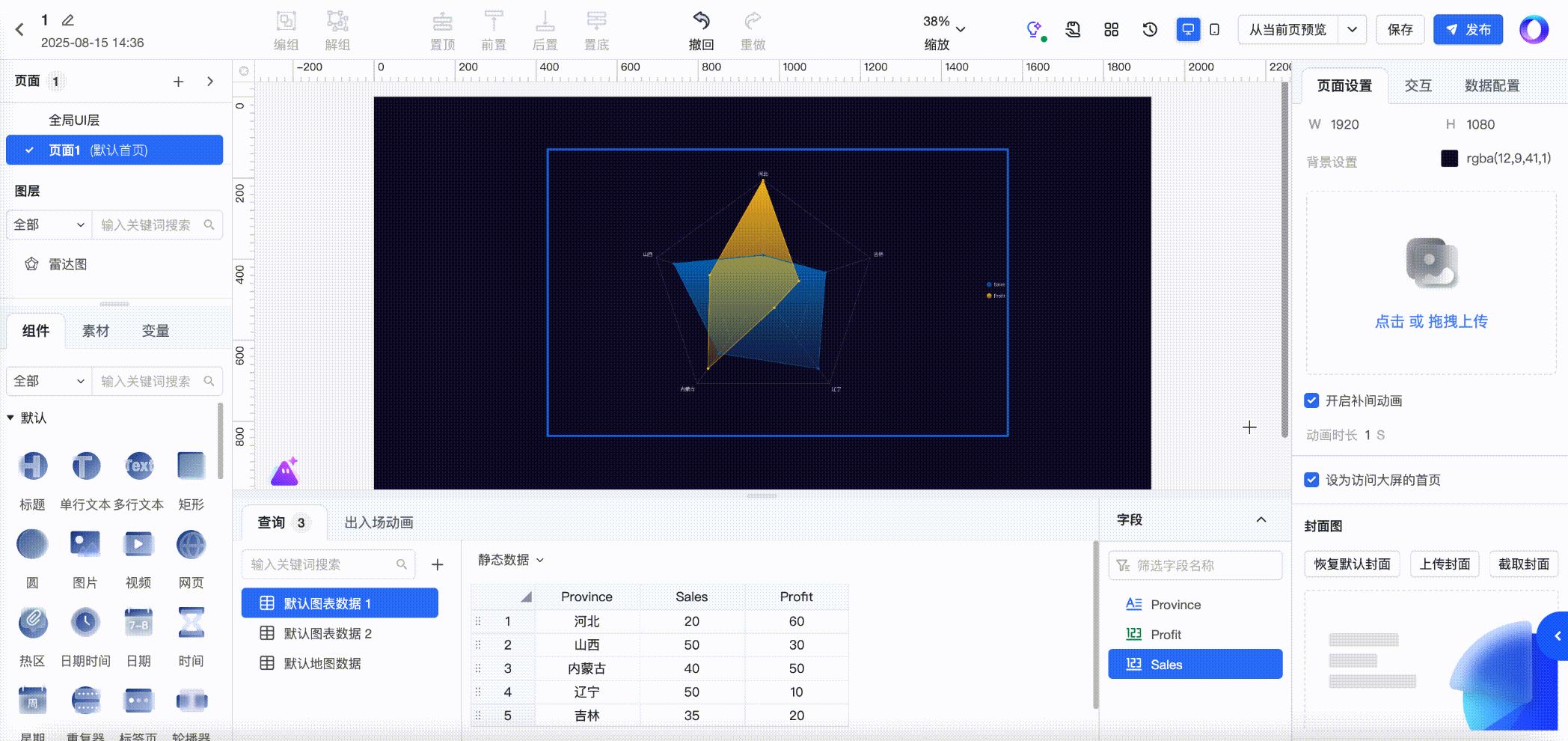This screenshot has width=1568, height=741.
Task: Expand the 静态数据 dropdown
Action: (511, 560)
